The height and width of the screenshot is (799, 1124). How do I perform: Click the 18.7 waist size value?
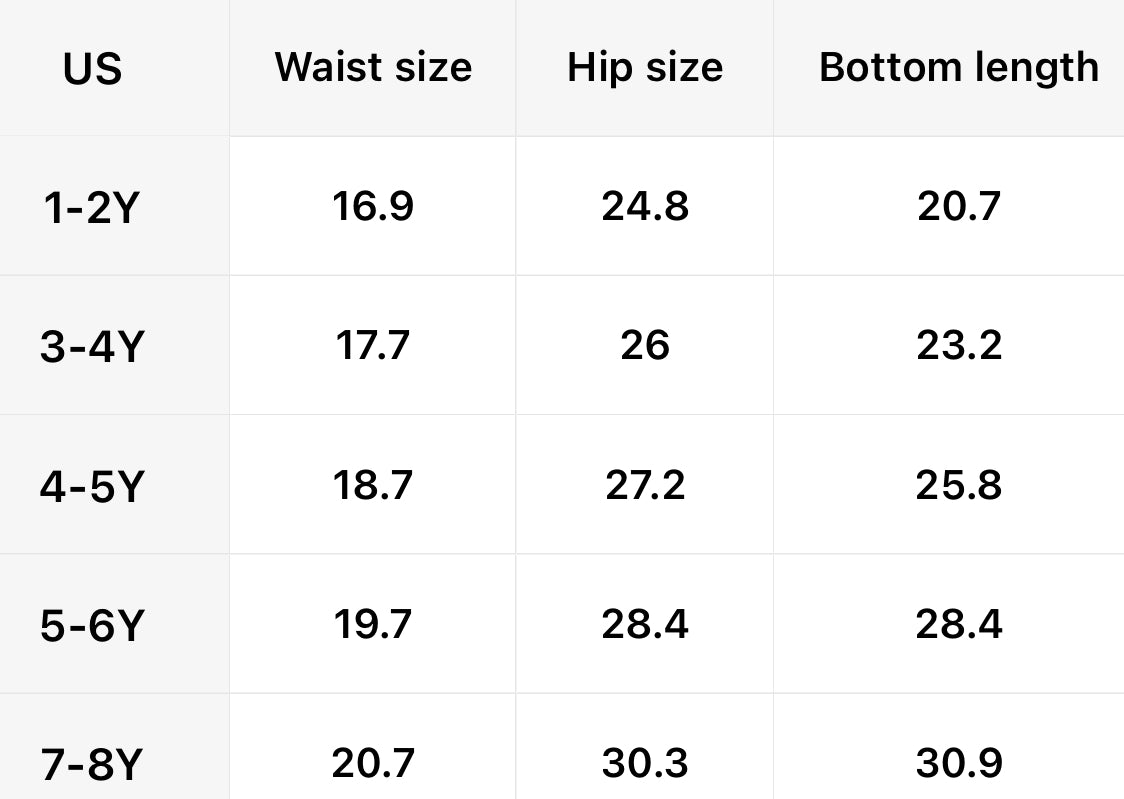tap(373, 485)
